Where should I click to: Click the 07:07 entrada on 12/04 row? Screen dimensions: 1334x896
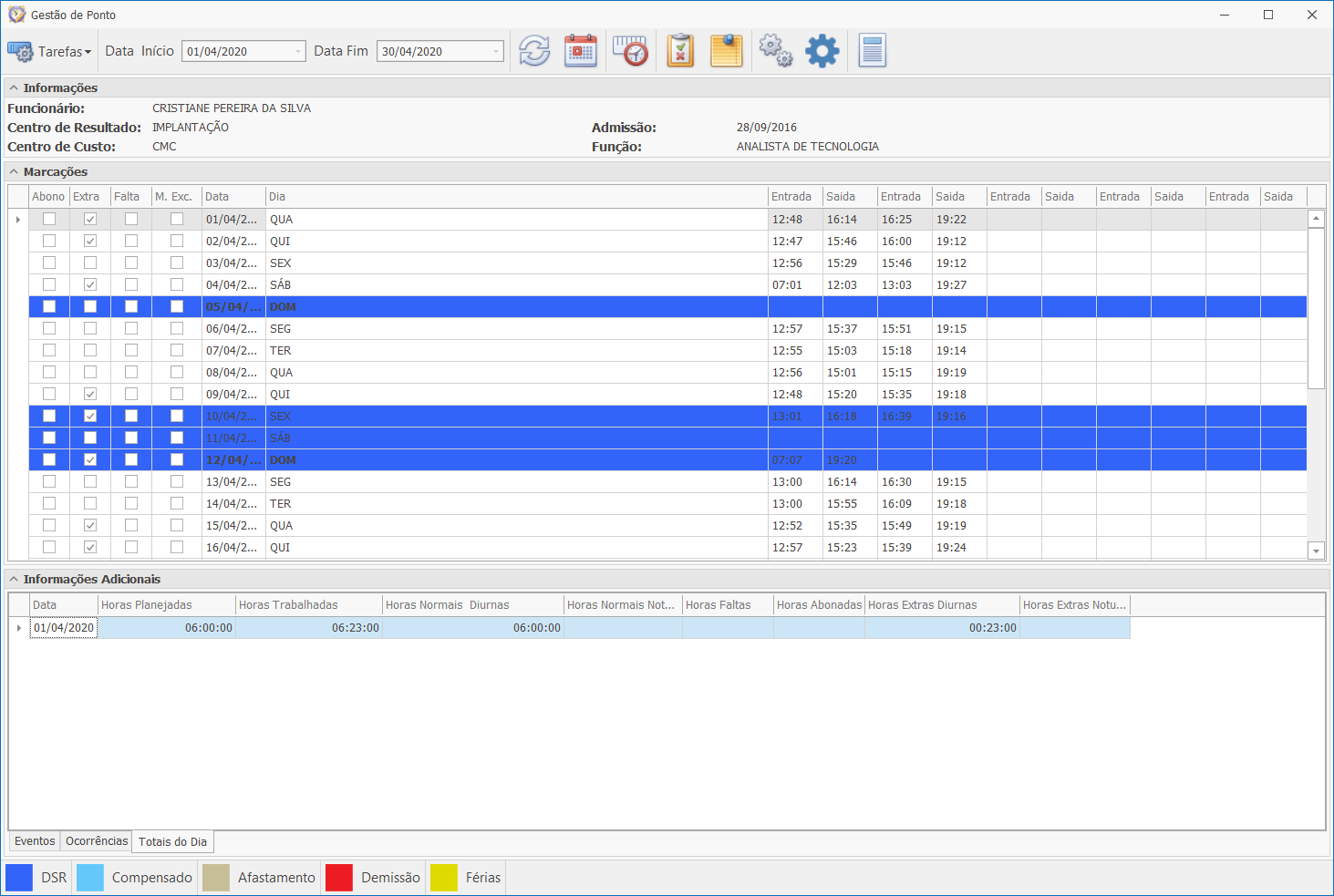coord(795,460)
